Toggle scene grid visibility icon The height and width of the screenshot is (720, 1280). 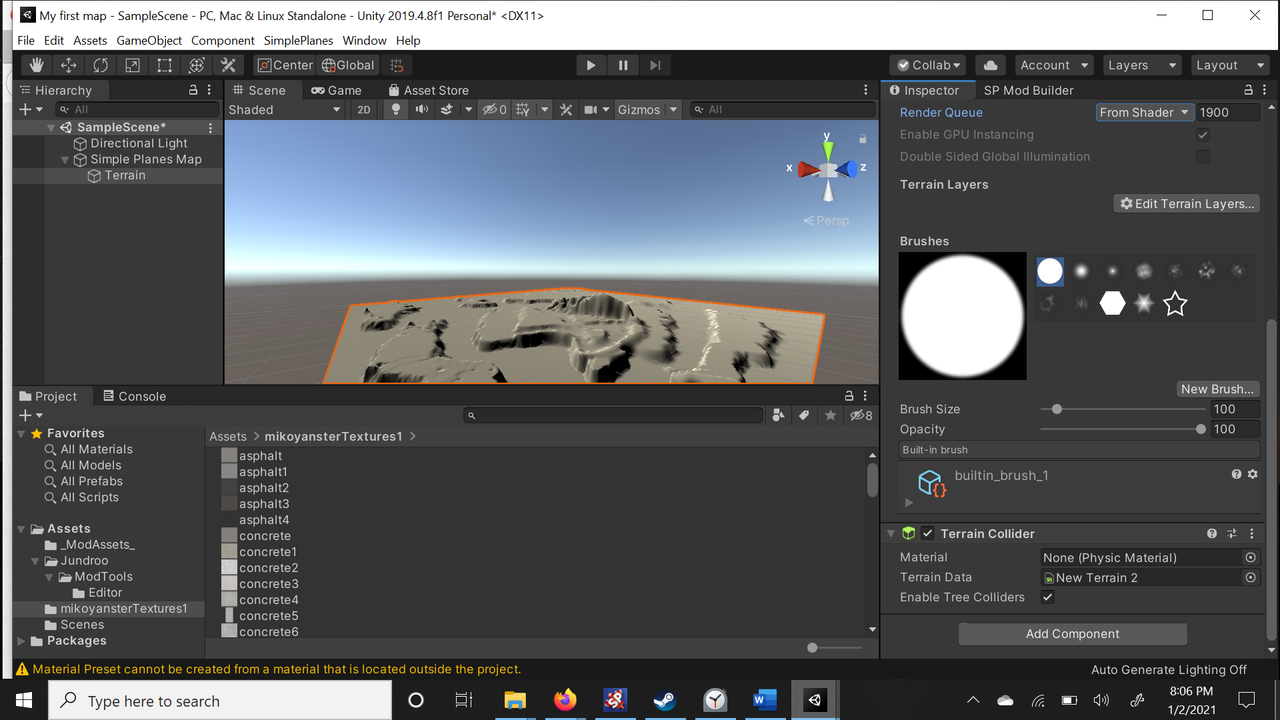tap(523, 109)
